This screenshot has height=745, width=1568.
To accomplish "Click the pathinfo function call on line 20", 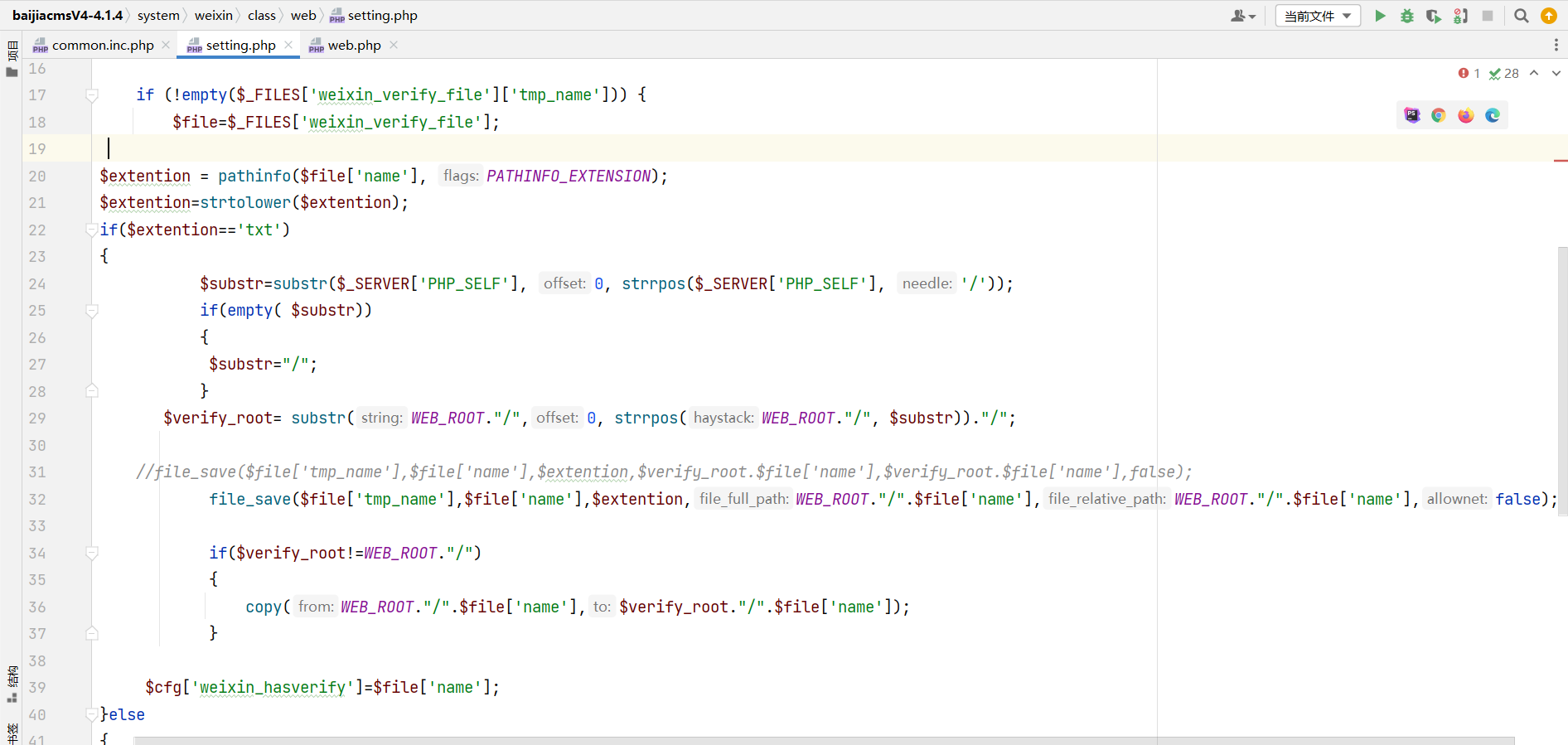I will [254, 177].
